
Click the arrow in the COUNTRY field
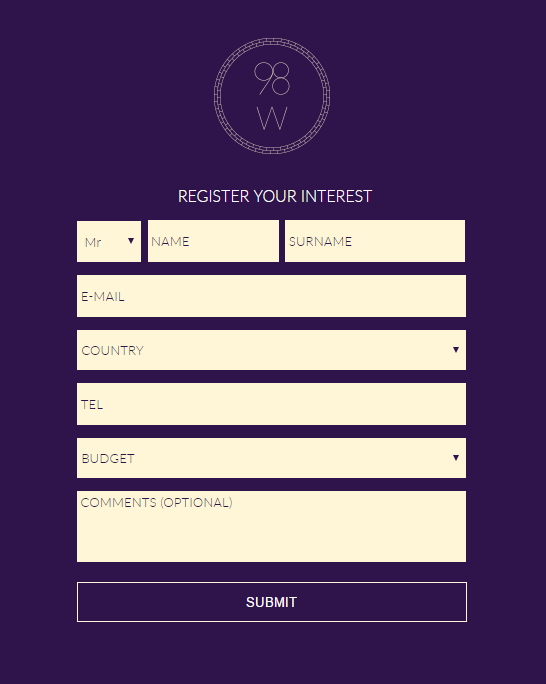[x=456, y=349]
